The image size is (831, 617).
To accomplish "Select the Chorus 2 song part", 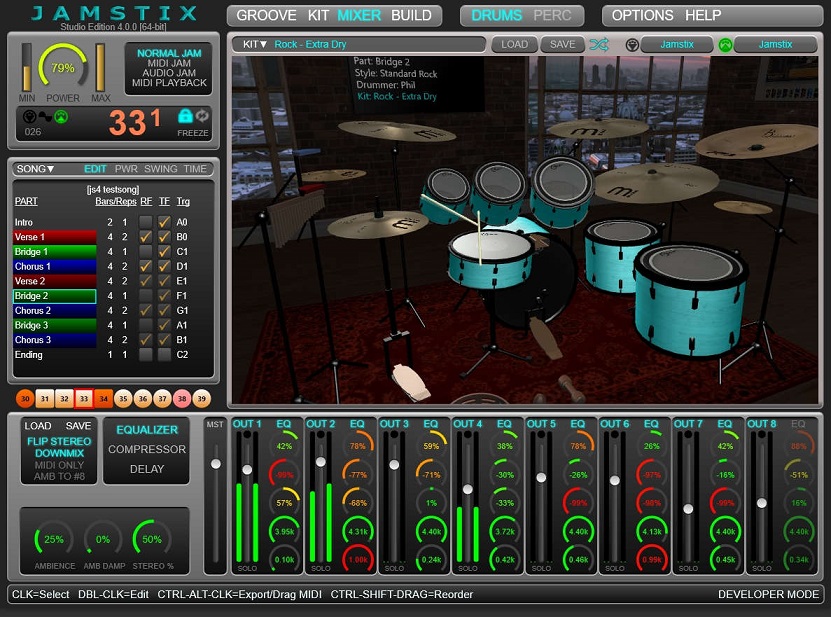I will tap(55, 310).
